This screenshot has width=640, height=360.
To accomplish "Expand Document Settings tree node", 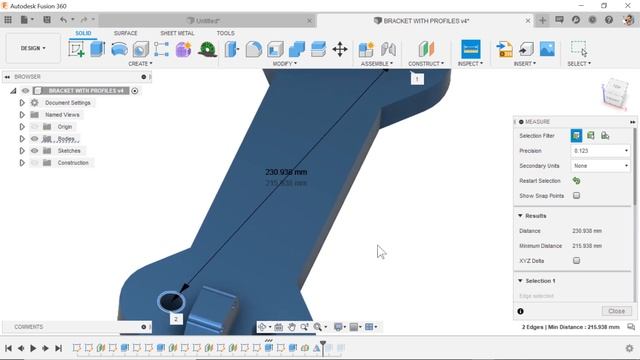I will tap(22, 103).
